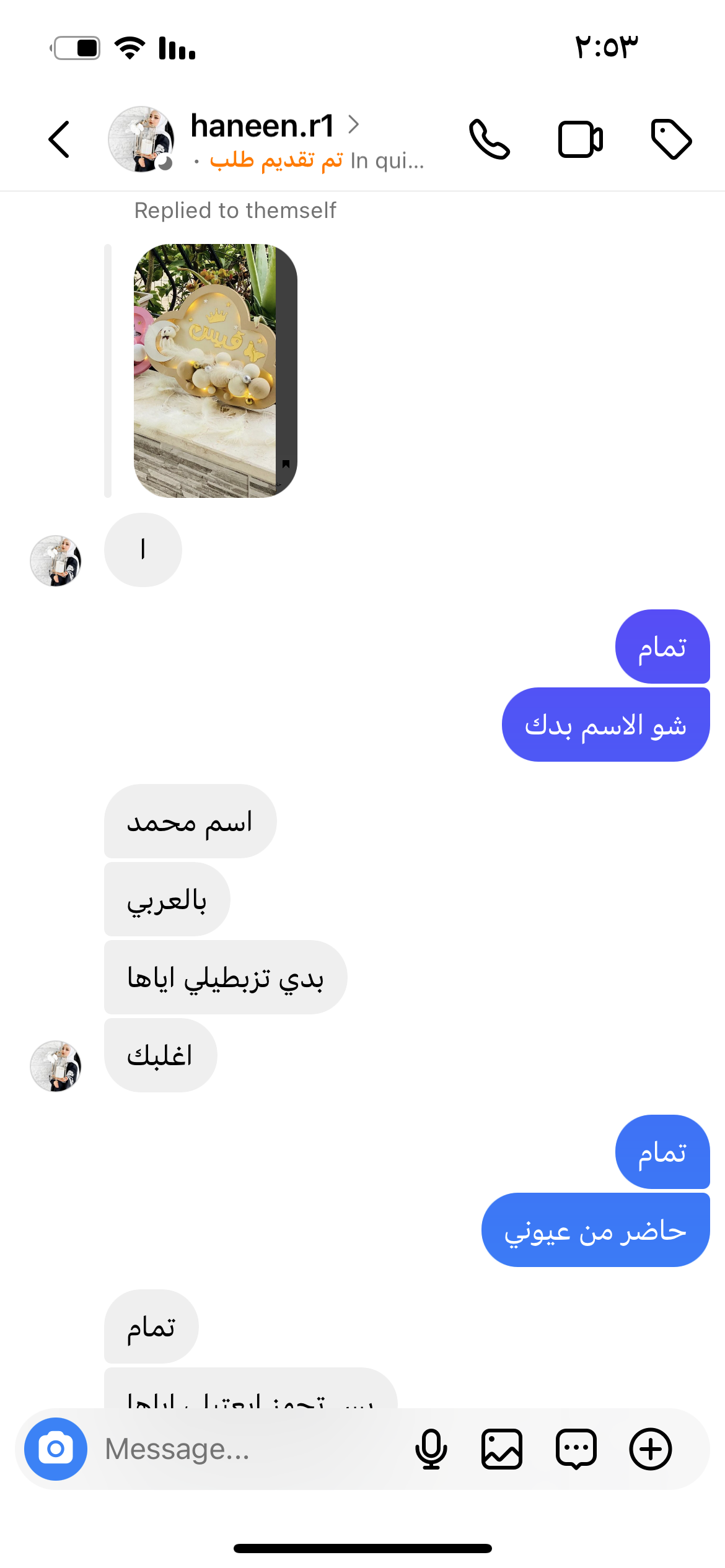The image size is (725, 1568).
Task: Select the حاضر من عيوني sent bubble
Action: point(595,1230)
